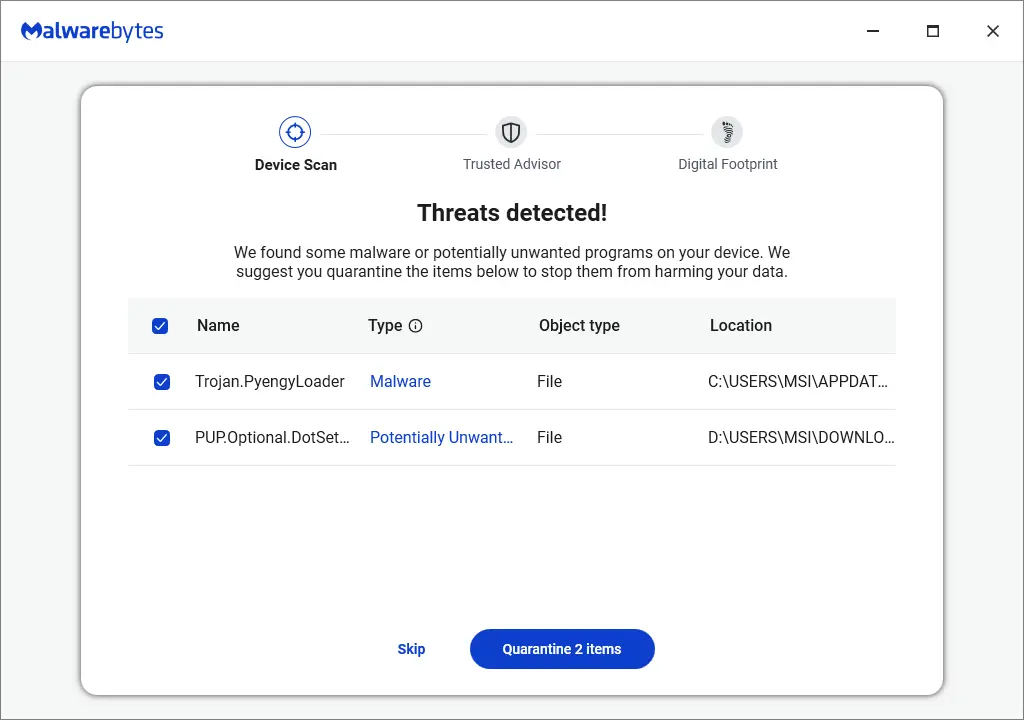Image resolution: width=1024 pixels, height=720 pixels.
Task: Select the Digital Footprint step label
Action: 728,164
